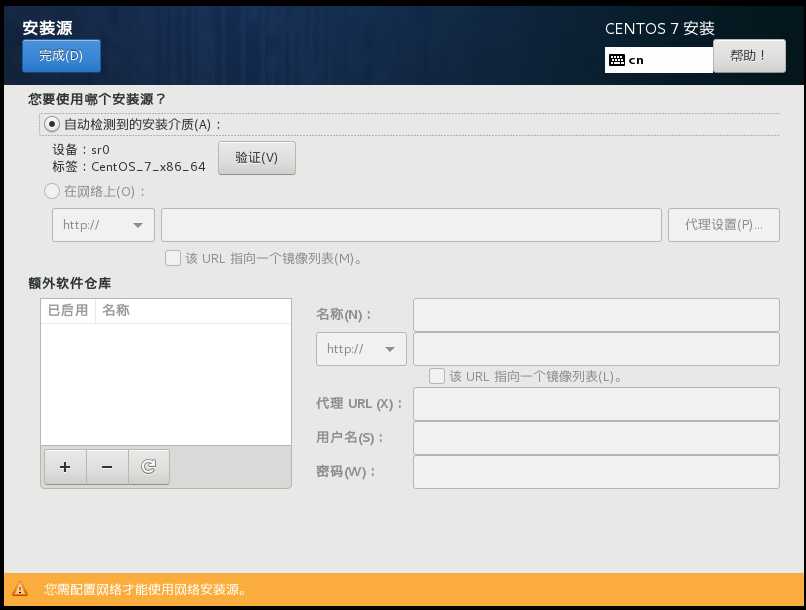Click the 验证(V) verify button

pos(257,158)
